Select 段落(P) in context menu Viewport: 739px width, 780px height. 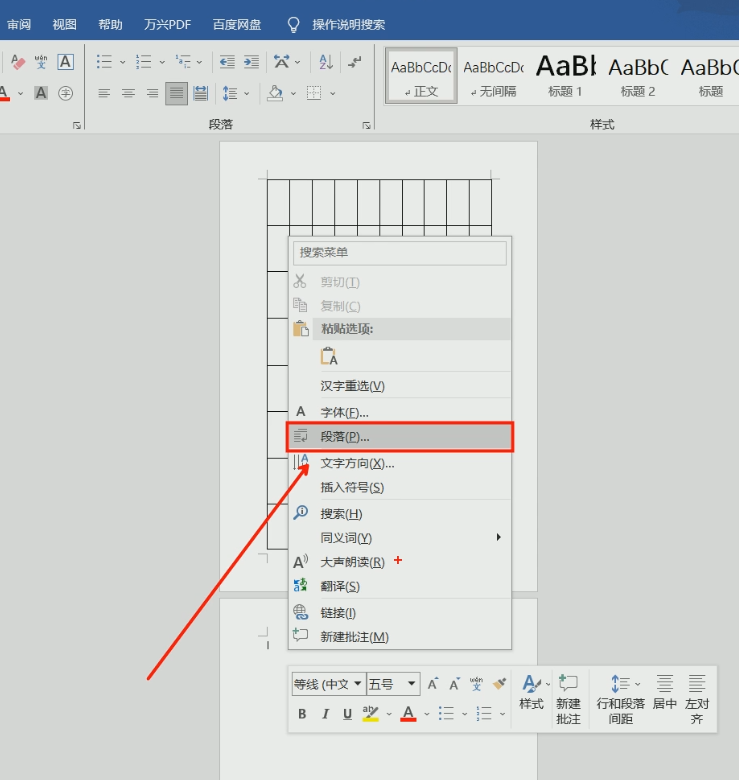click(400, 437)
